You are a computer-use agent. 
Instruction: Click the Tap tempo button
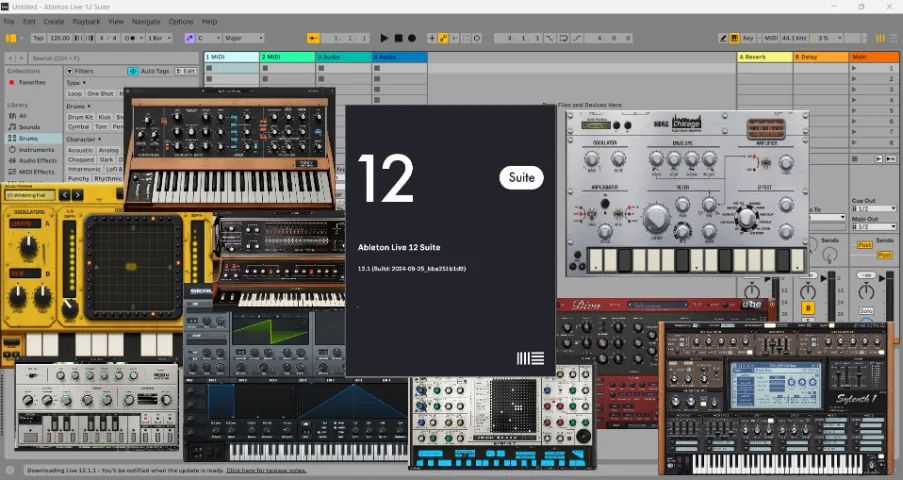[38, 38]
